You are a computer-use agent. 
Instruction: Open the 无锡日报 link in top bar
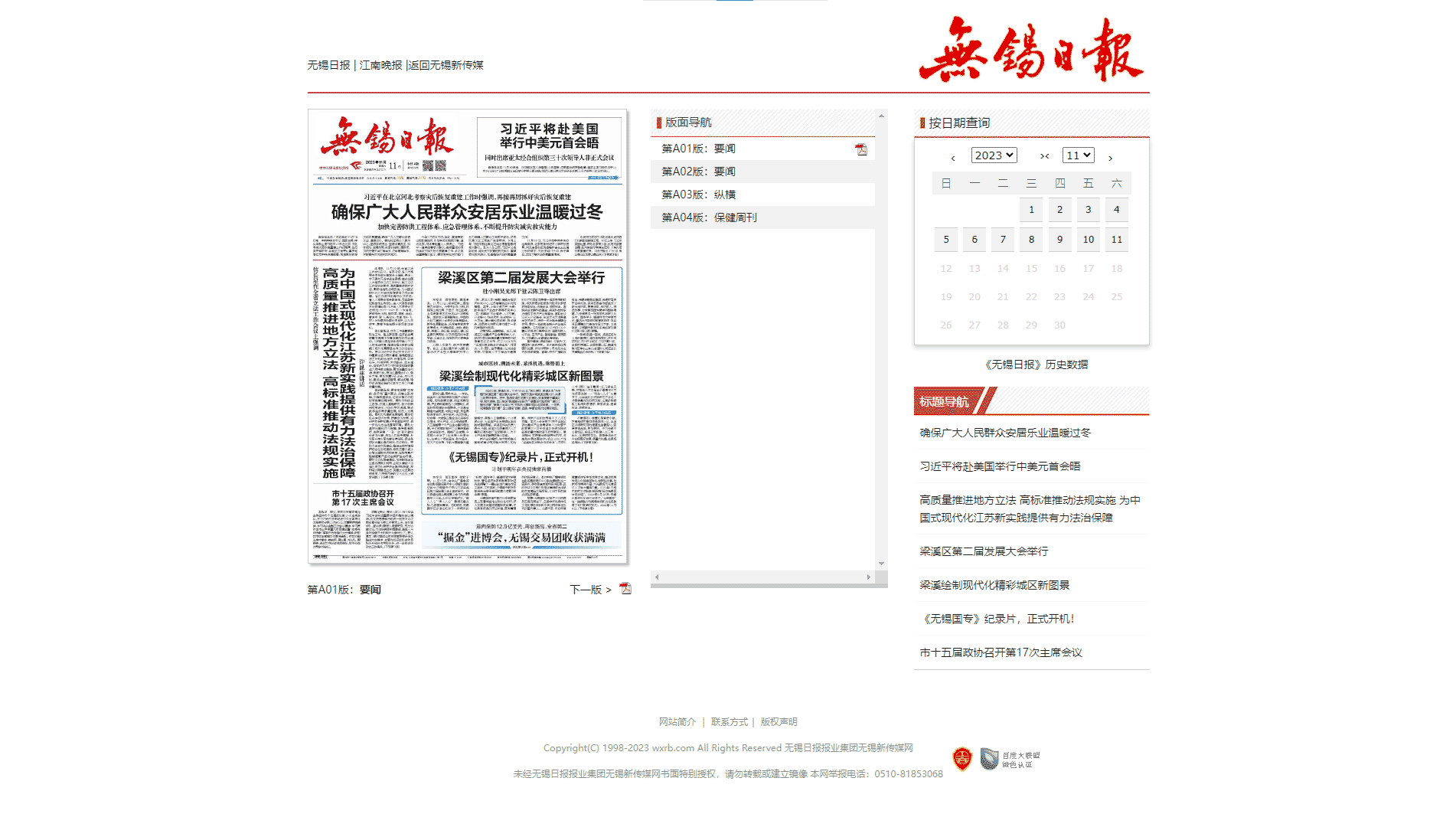click(328, 65)
